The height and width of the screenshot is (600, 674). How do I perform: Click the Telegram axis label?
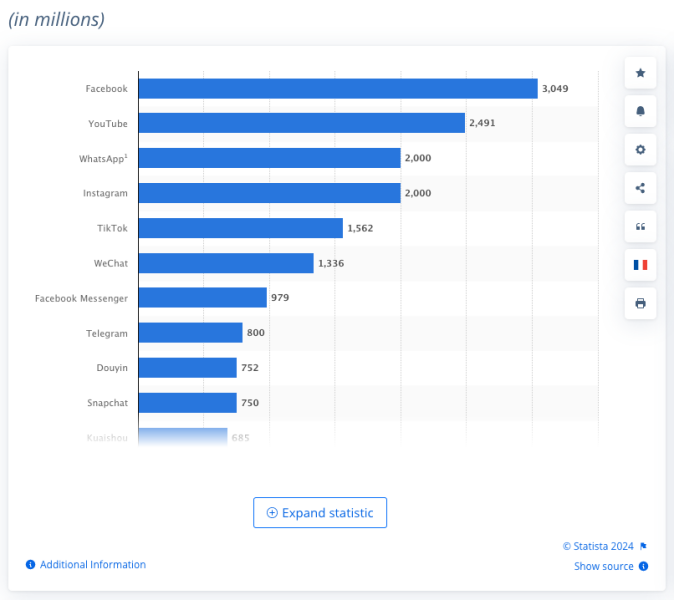pos(107,334)
